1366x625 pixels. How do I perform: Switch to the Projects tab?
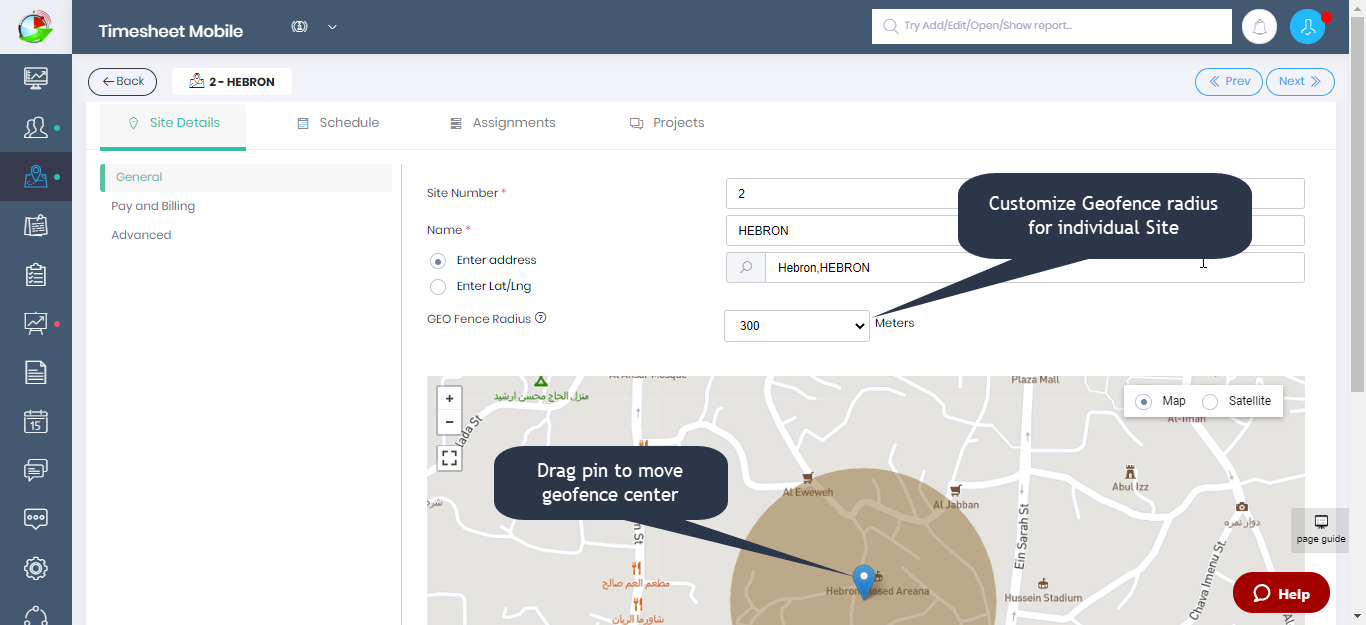667,123
